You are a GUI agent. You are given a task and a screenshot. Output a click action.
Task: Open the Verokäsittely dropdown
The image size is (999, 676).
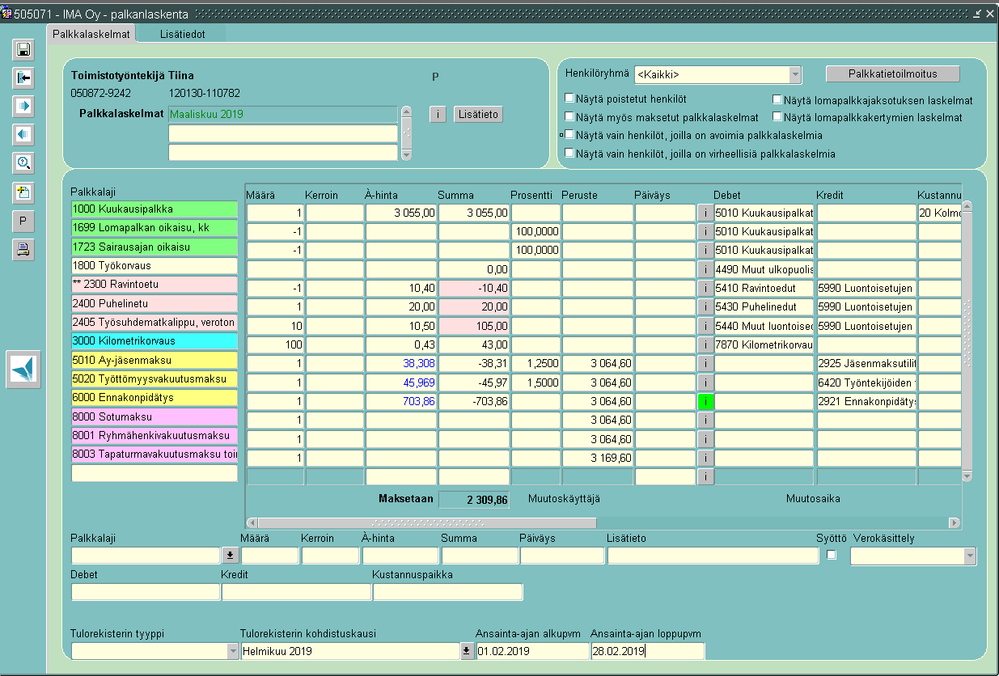click(970, 556)
